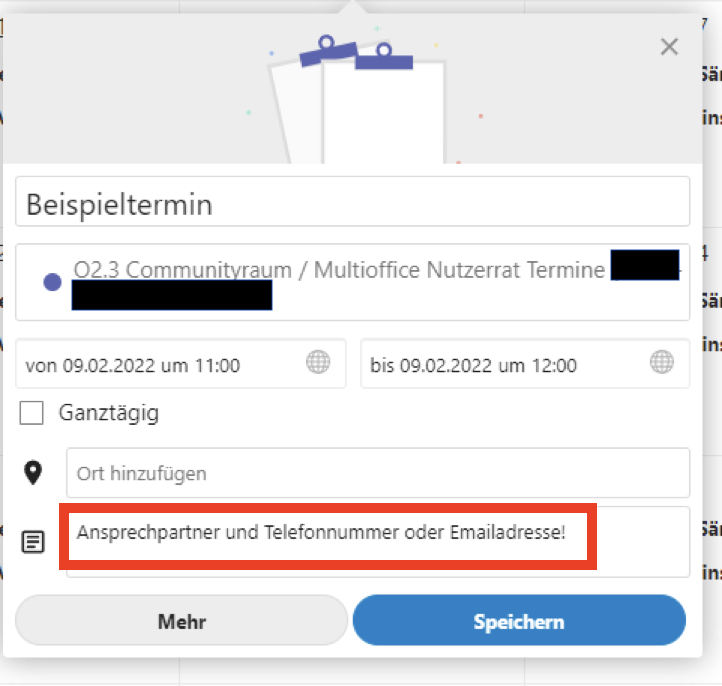The image size is (722, 686).
Task: Click the description notes icon
Action: [x=34, y=543]
